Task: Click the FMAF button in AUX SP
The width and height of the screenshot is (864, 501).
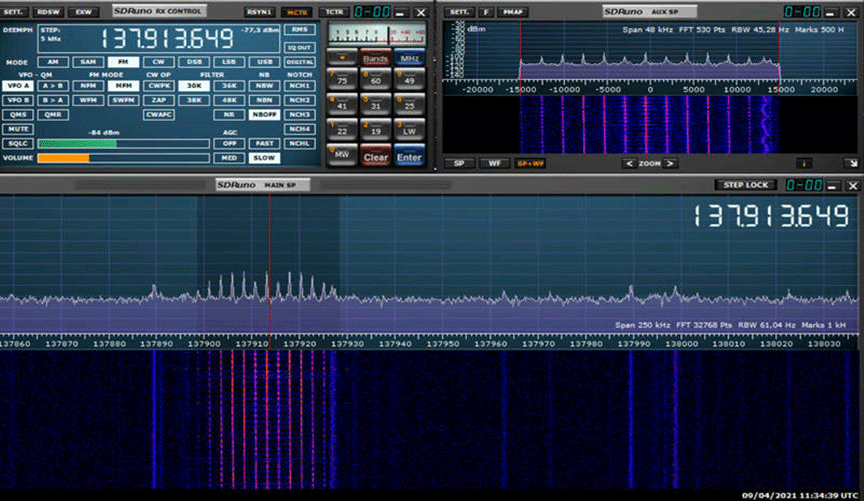Action: click(513, 12)
